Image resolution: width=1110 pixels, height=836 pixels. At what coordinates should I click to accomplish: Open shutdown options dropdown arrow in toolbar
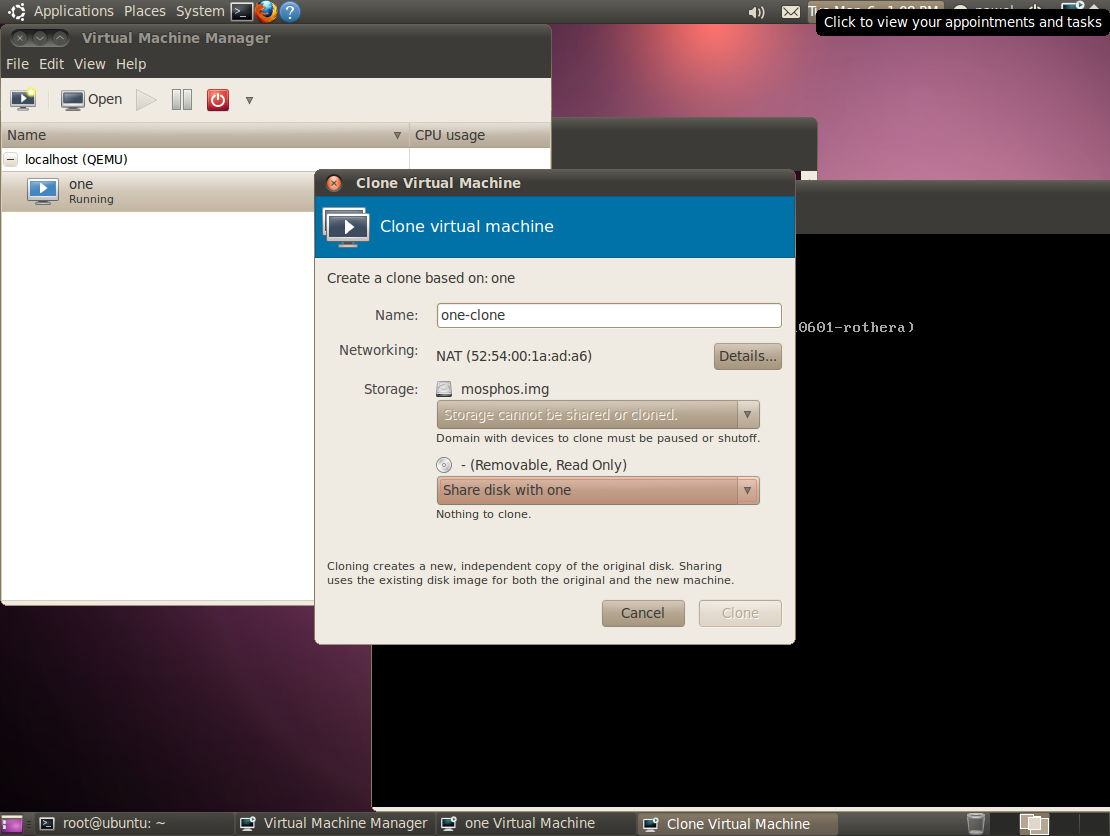tap(249, 100)
